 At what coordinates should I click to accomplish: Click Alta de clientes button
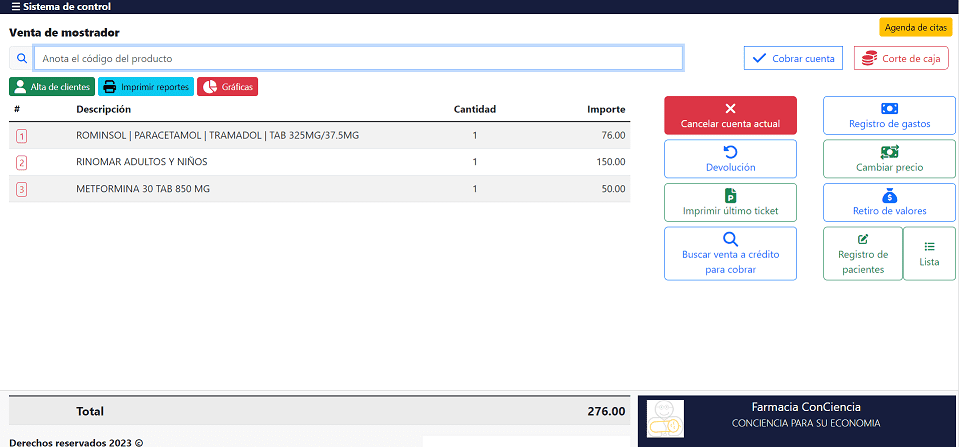coord(52,87)
